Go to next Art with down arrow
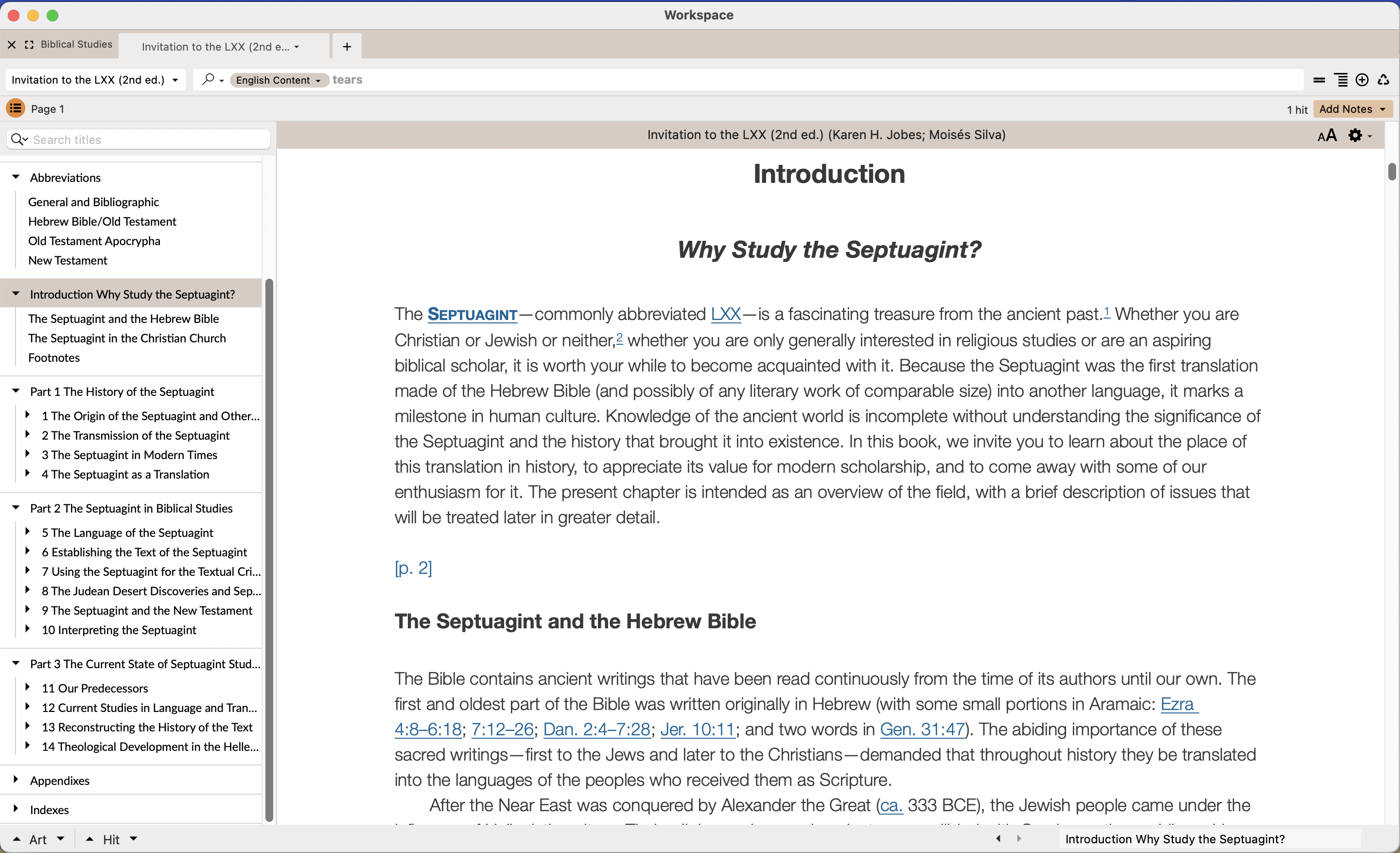The width and height of the screenshot is (1400, 853). tap(61, 839)
